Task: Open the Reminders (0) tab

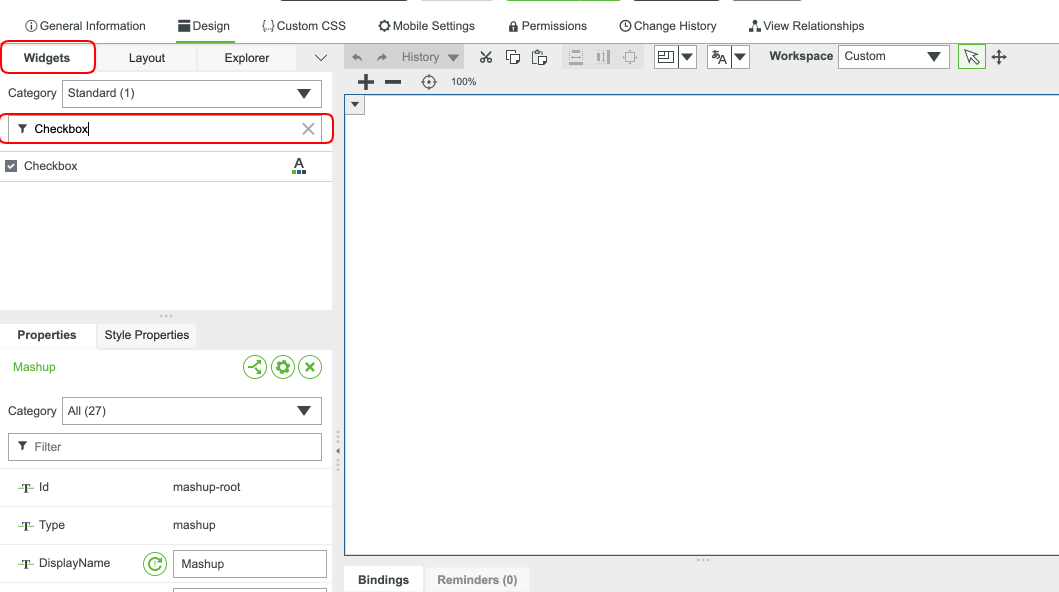Action: click(477, 580)
